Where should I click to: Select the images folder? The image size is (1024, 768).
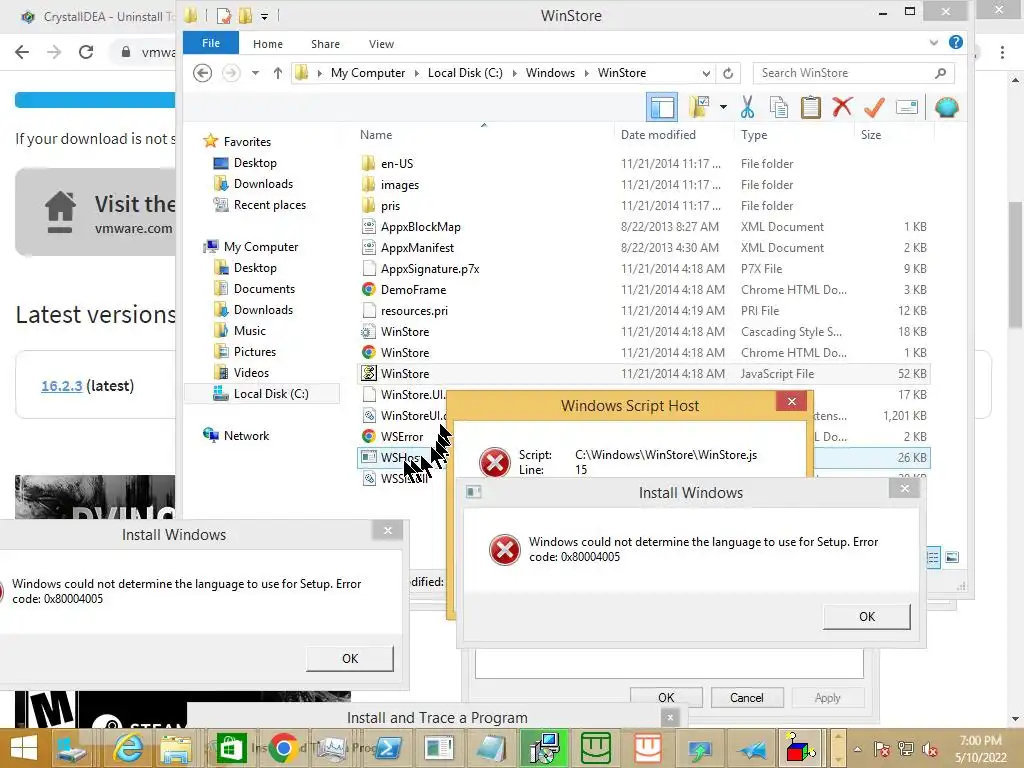(400, 185)
